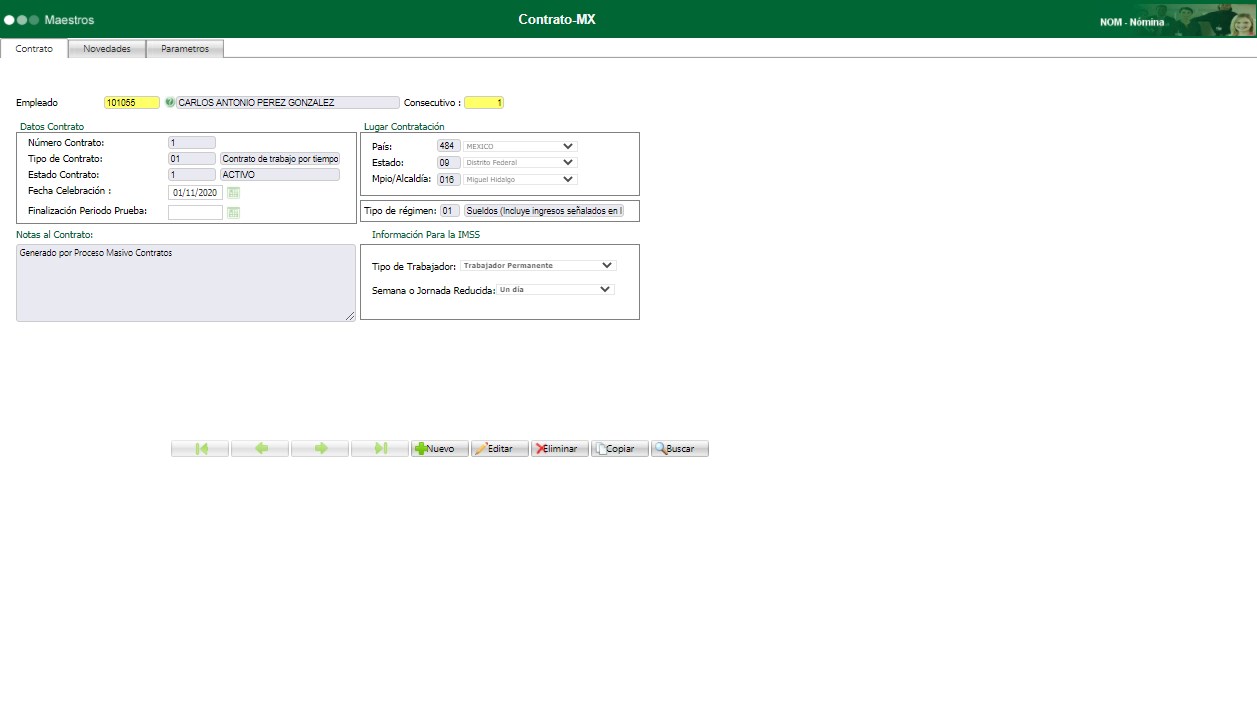Click the Contrato-MX title

tap(557, 19)
